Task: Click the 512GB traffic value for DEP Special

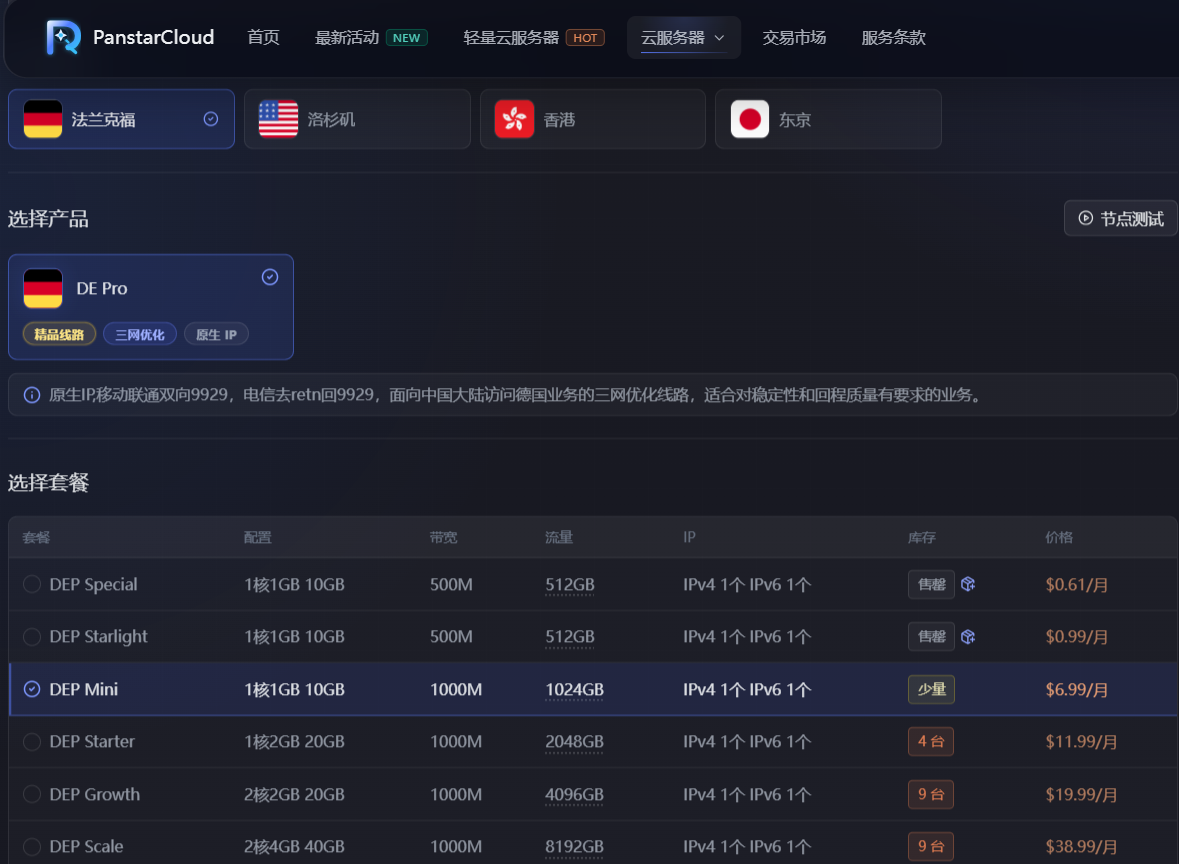Action: click(x=570, y=584)
